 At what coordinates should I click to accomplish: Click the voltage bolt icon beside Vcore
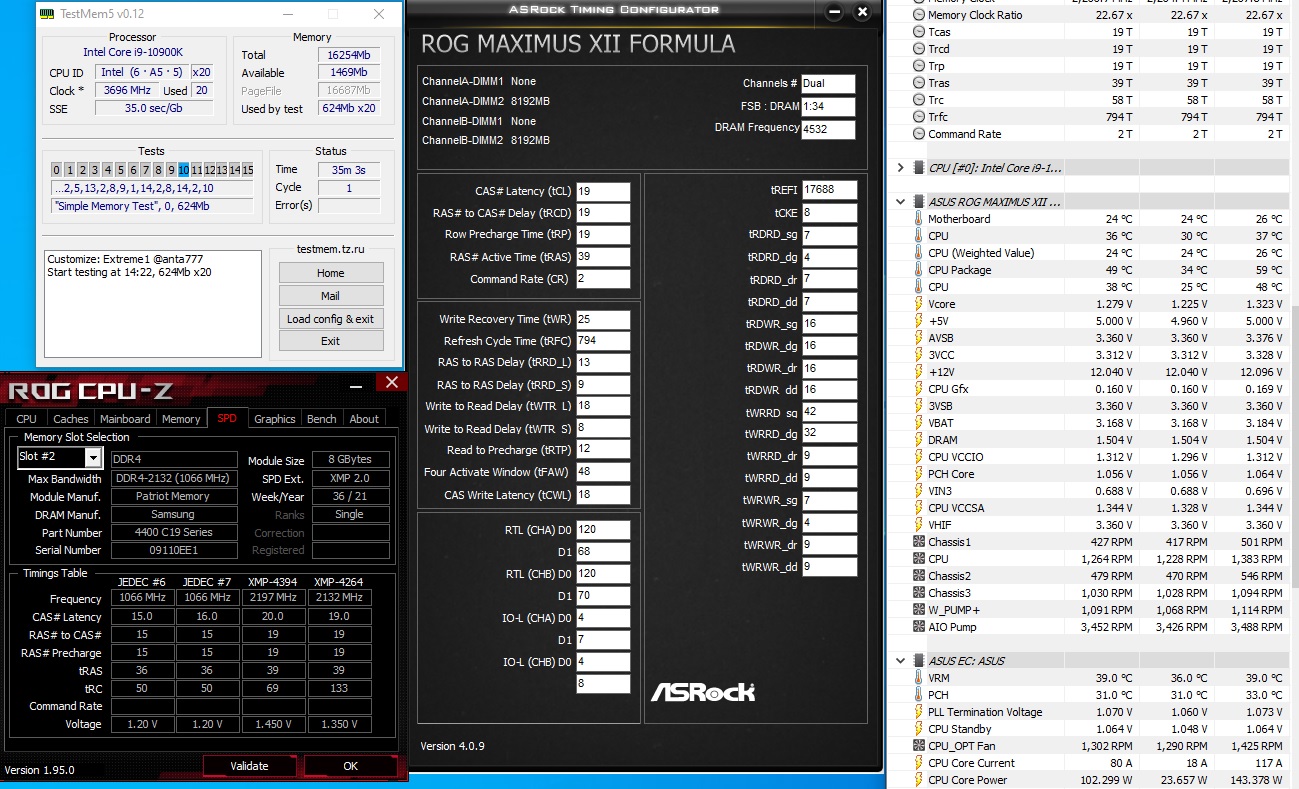(919, 304)
